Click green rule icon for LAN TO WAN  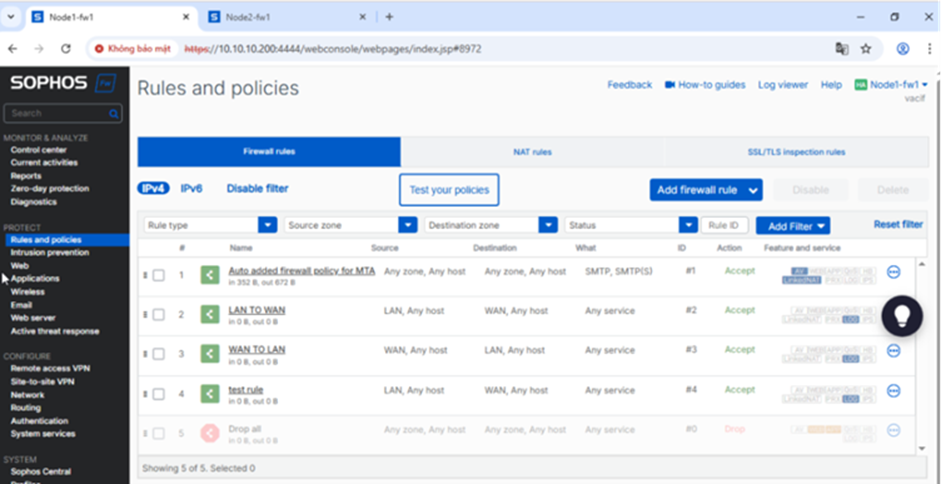(210, 315)
